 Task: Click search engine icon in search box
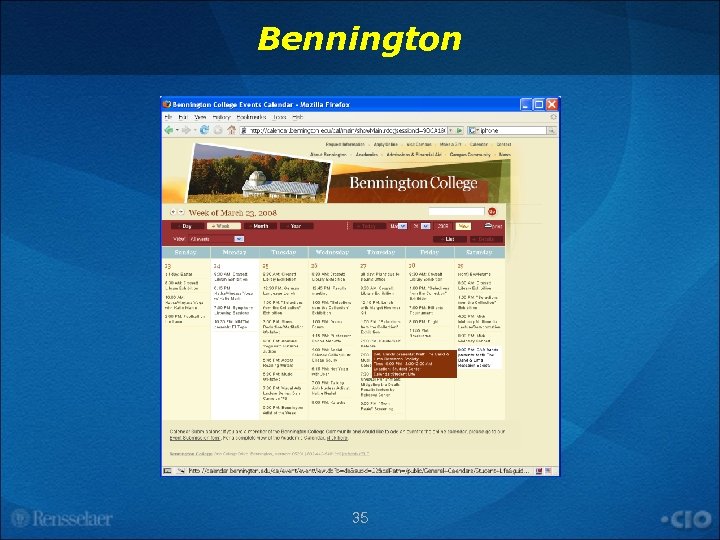pyautogui.click(x=472, y=131)
